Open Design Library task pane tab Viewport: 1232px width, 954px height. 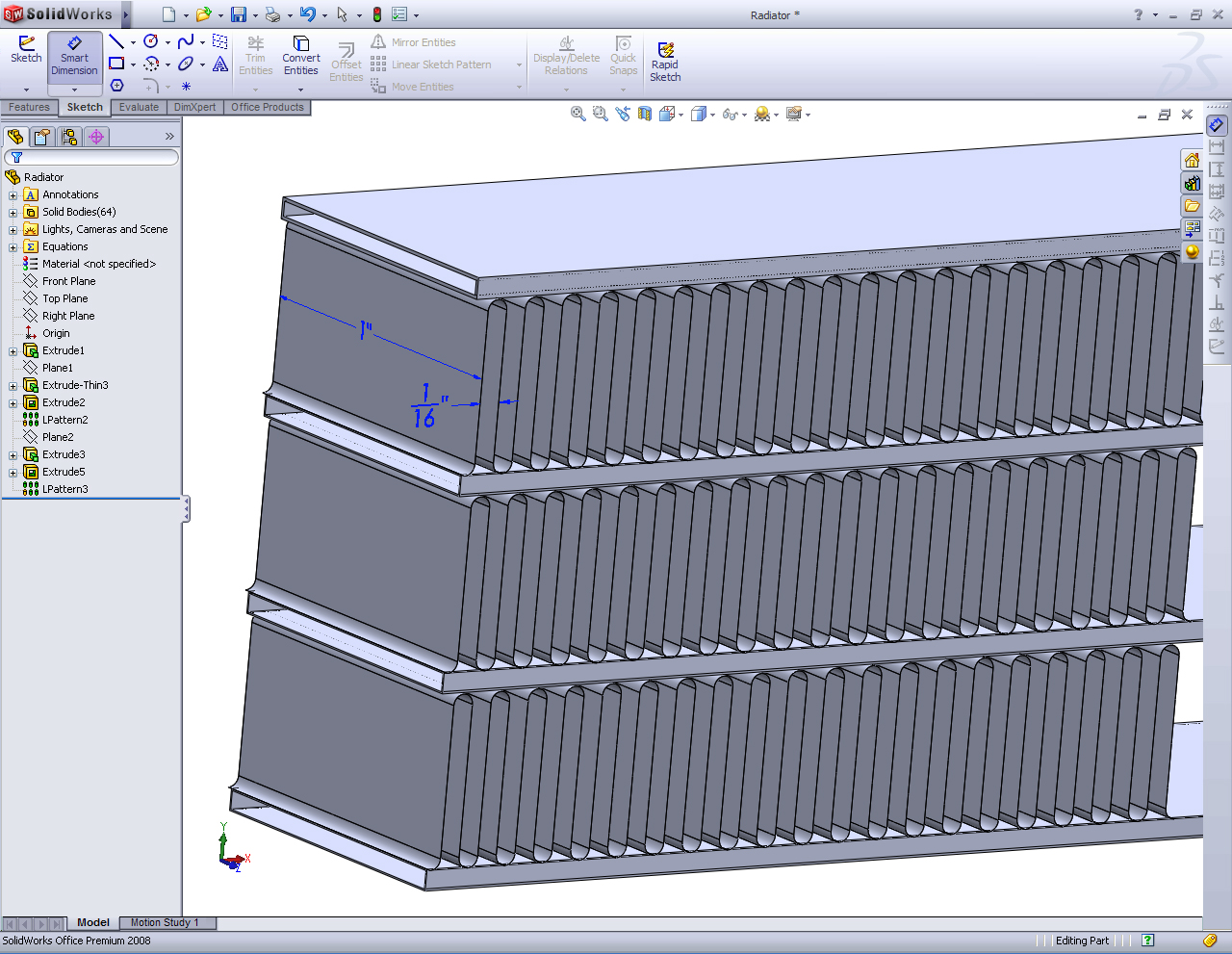click(x=1192, y=183)
